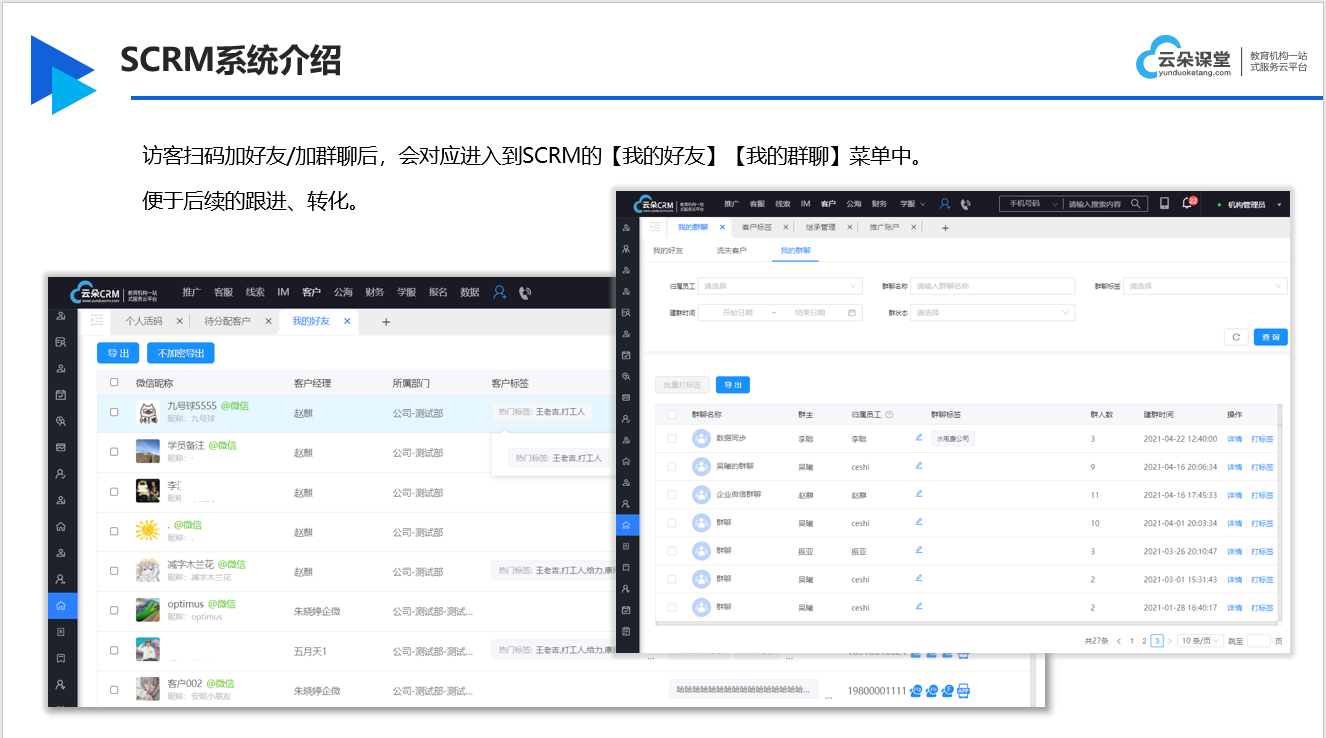Close the 个人活码 tab
1326x738 pixels.
click(179, 321)
